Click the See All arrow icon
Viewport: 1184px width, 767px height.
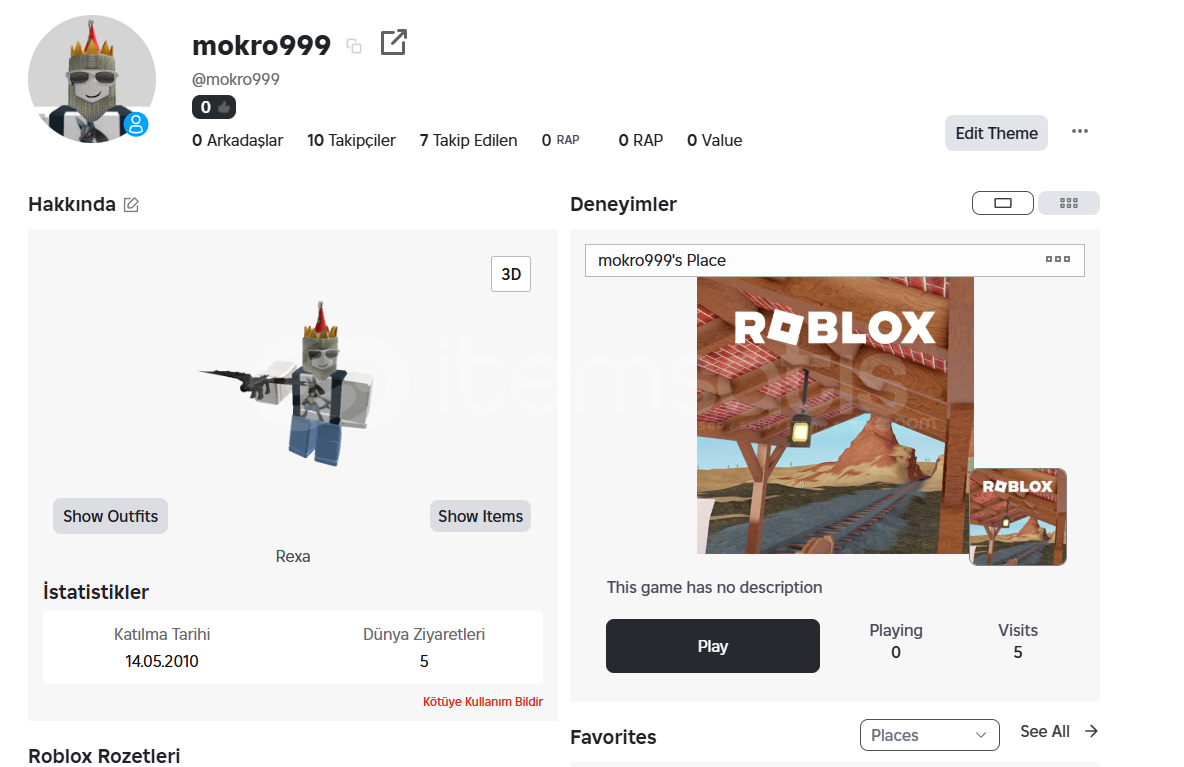(1091, 731)
